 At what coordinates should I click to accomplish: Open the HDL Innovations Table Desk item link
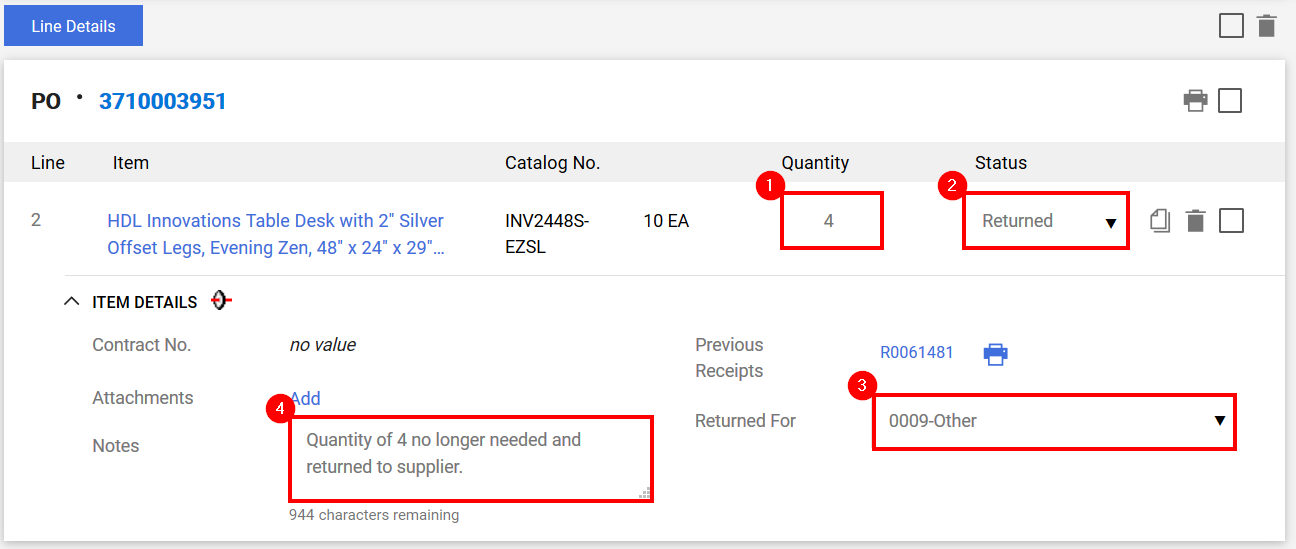pyautogui.click(x=276, y=234)
